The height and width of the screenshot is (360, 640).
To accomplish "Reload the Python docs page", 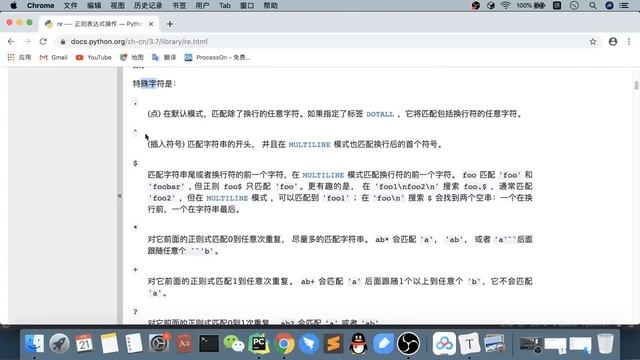I will [43, 42].
